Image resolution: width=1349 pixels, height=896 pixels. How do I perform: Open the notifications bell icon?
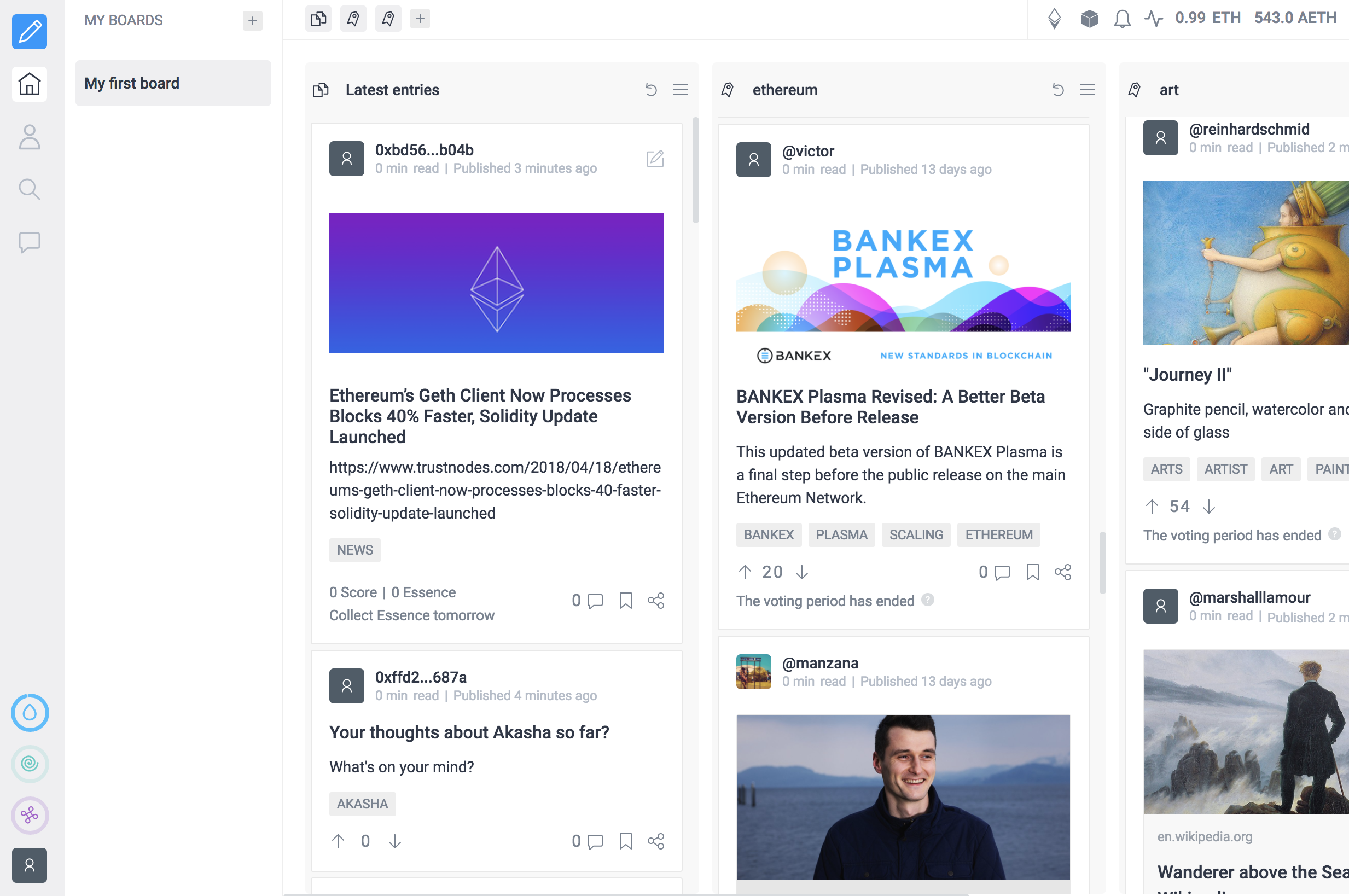pos(1122,19)
